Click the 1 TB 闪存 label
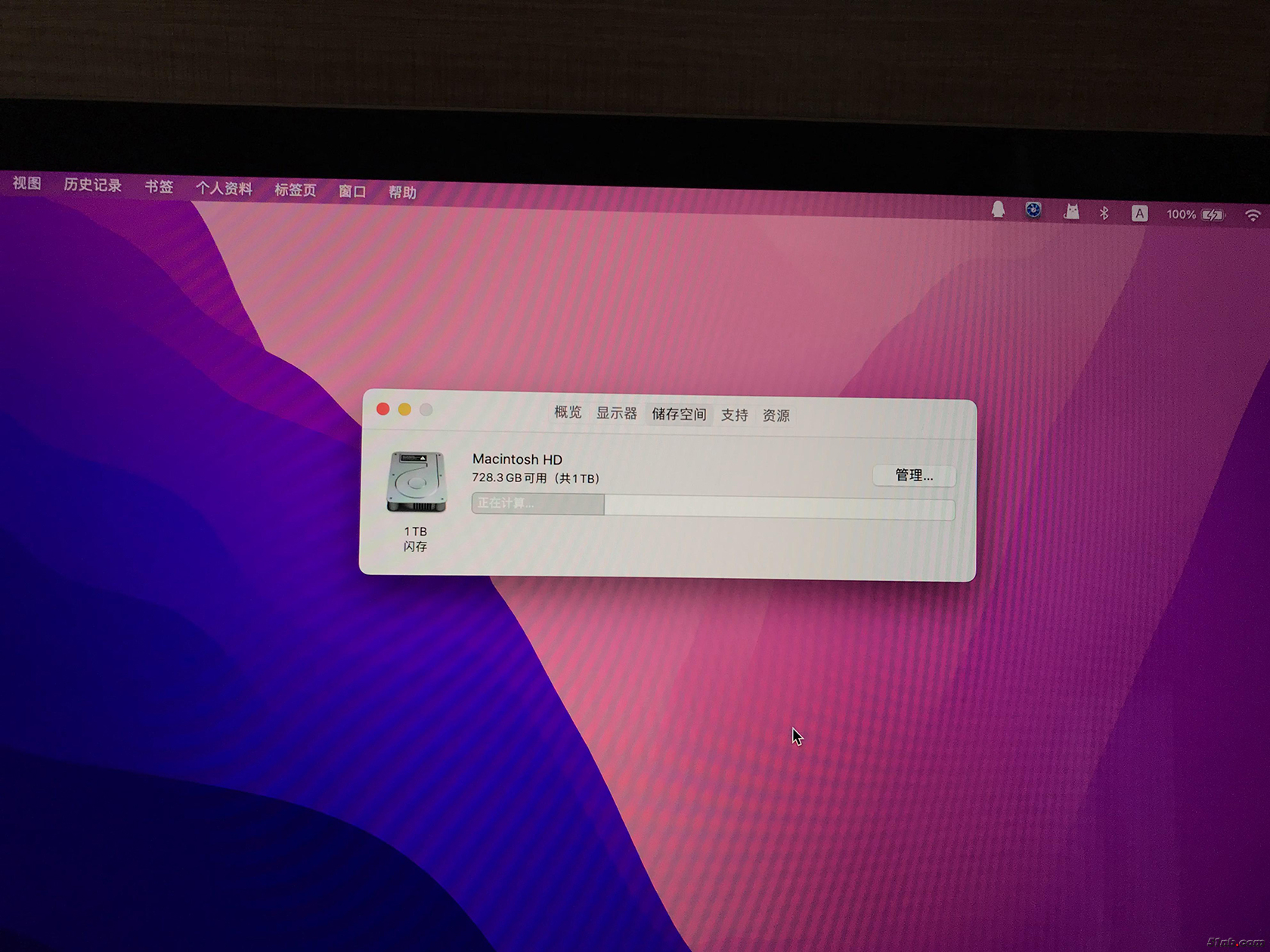 415,539
